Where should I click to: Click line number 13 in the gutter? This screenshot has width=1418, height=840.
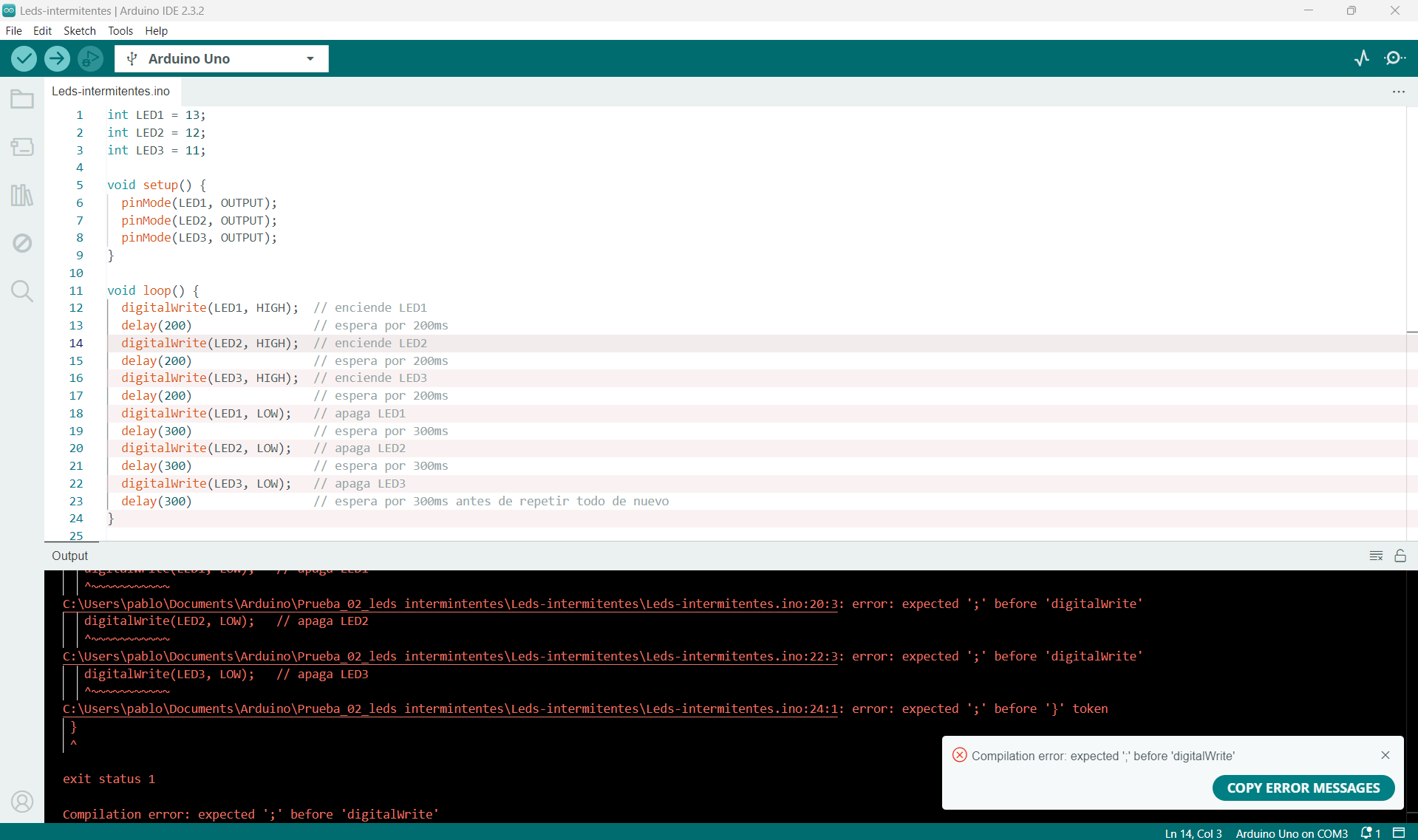coord(76,326)
